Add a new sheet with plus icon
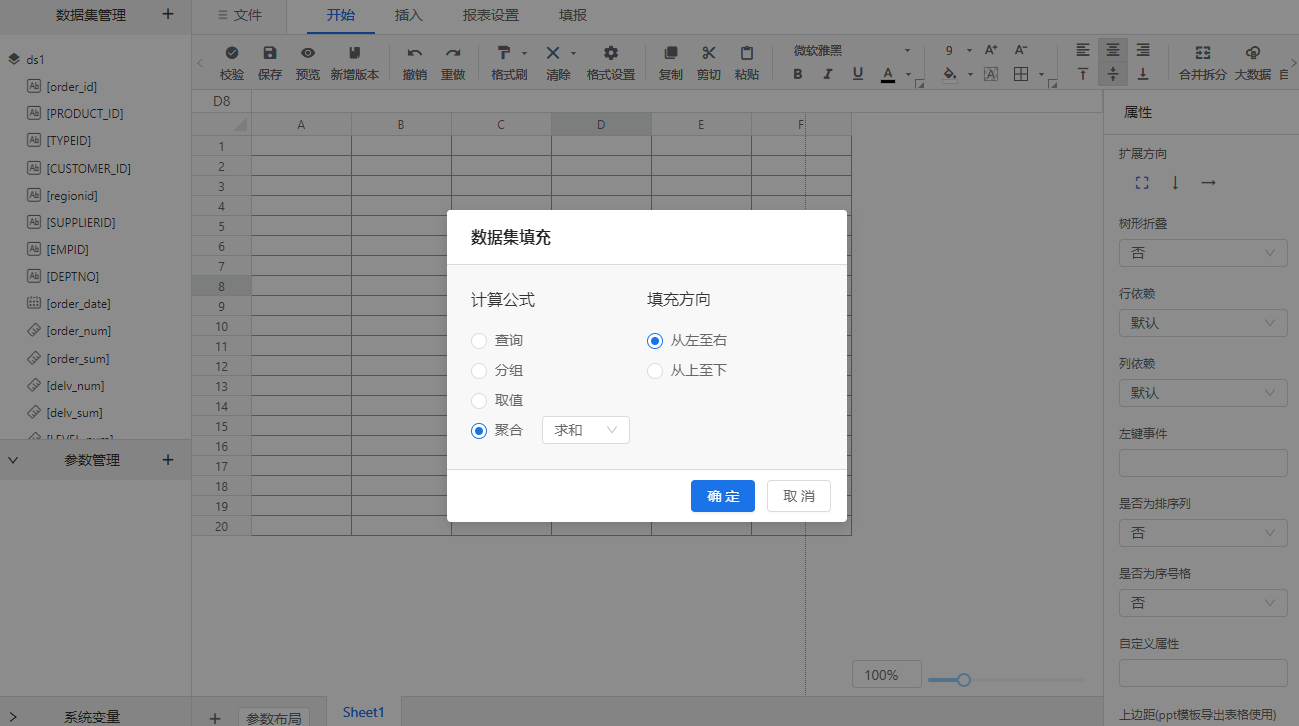Image resolution: width=1299 pixels, height=726 pixels. (x=215, y=718)
